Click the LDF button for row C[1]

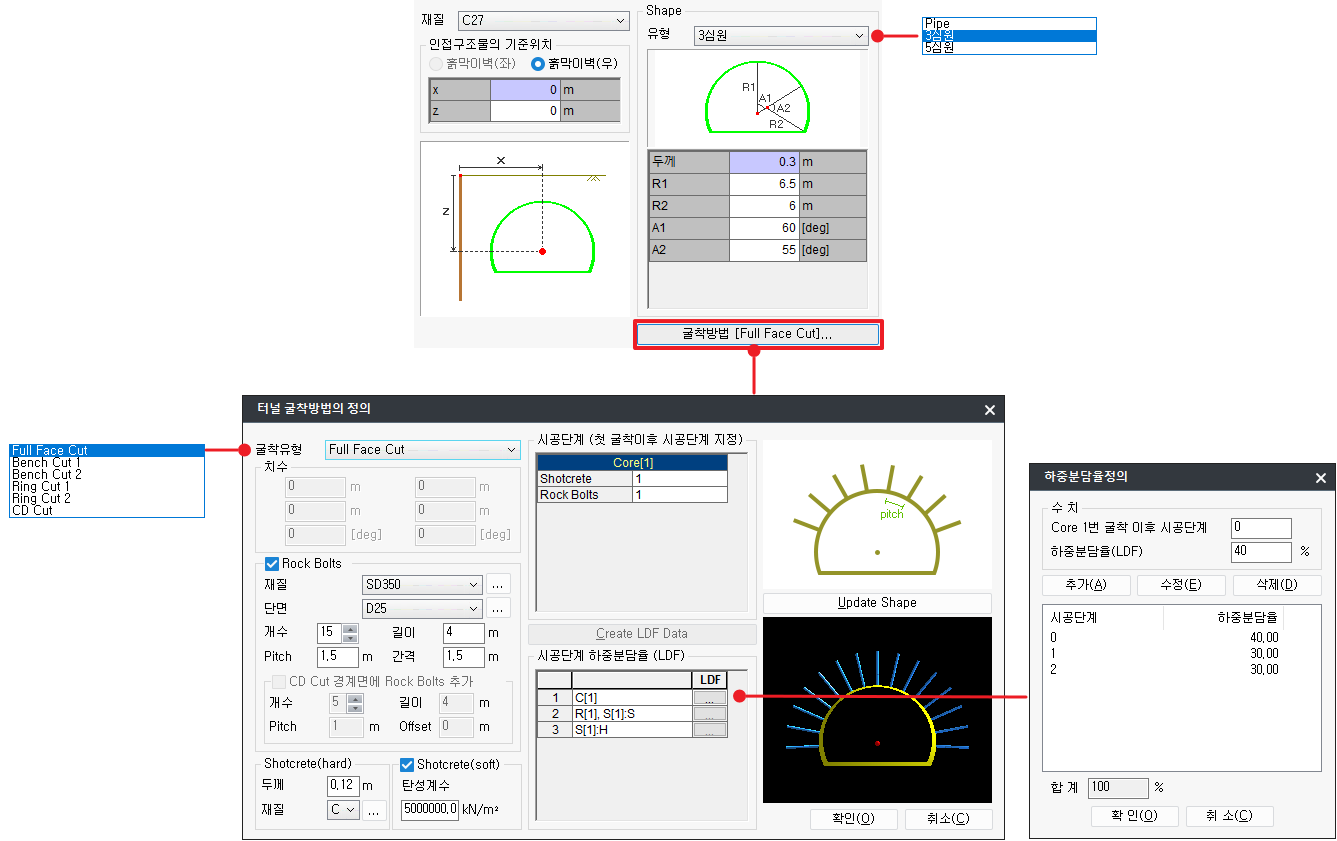pyautogui.click(x=709, y=698)
